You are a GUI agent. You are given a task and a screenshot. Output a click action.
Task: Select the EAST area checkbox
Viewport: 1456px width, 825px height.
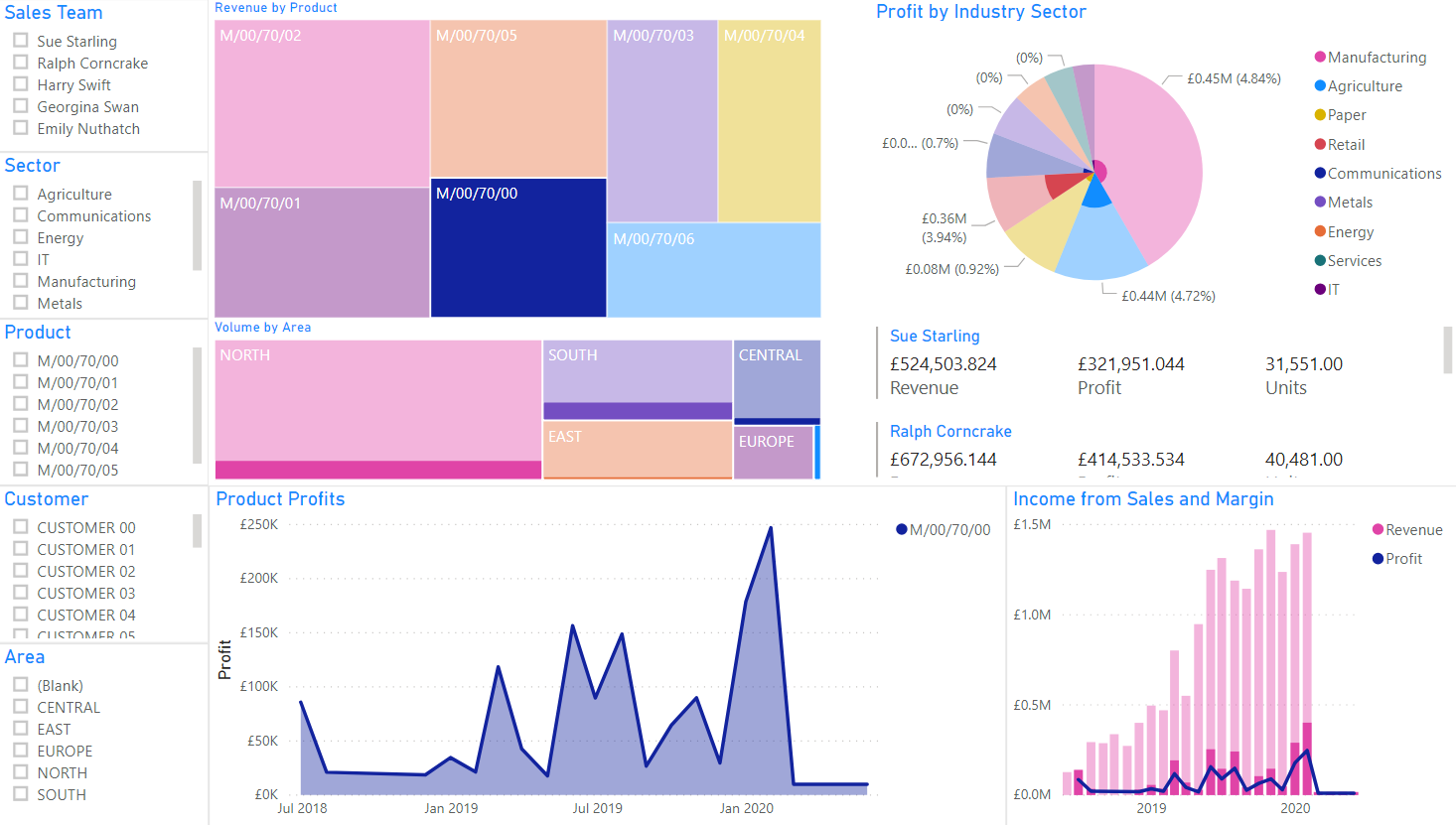tap(20, 729)
